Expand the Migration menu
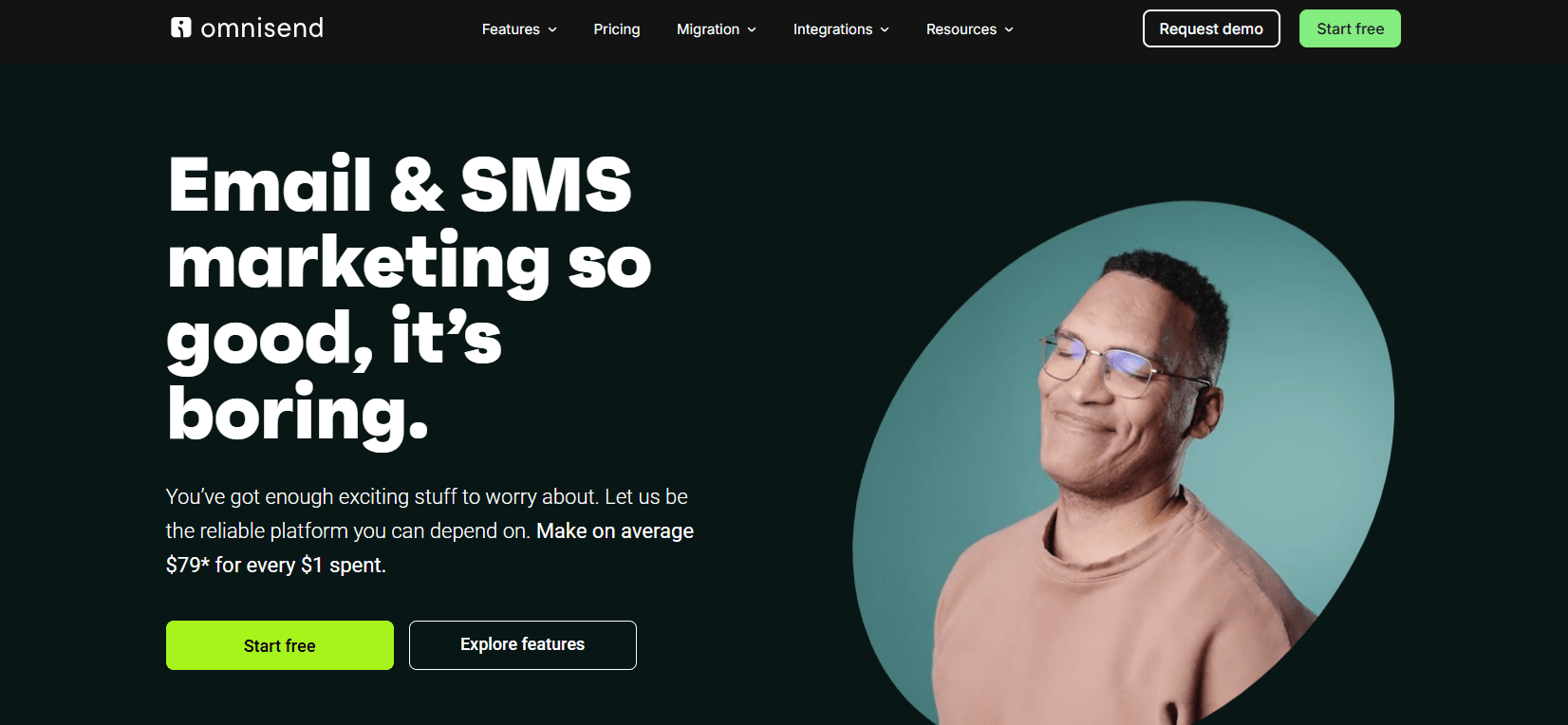The width and height of the screenshot is (1568, 725). (x=717, y=29)
